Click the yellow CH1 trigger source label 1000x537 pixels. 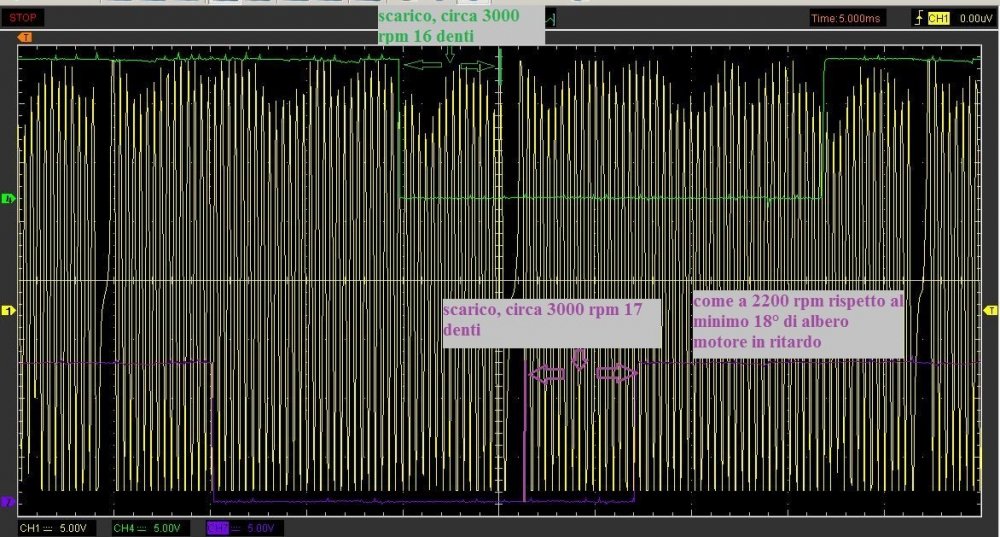pos(940,19)
